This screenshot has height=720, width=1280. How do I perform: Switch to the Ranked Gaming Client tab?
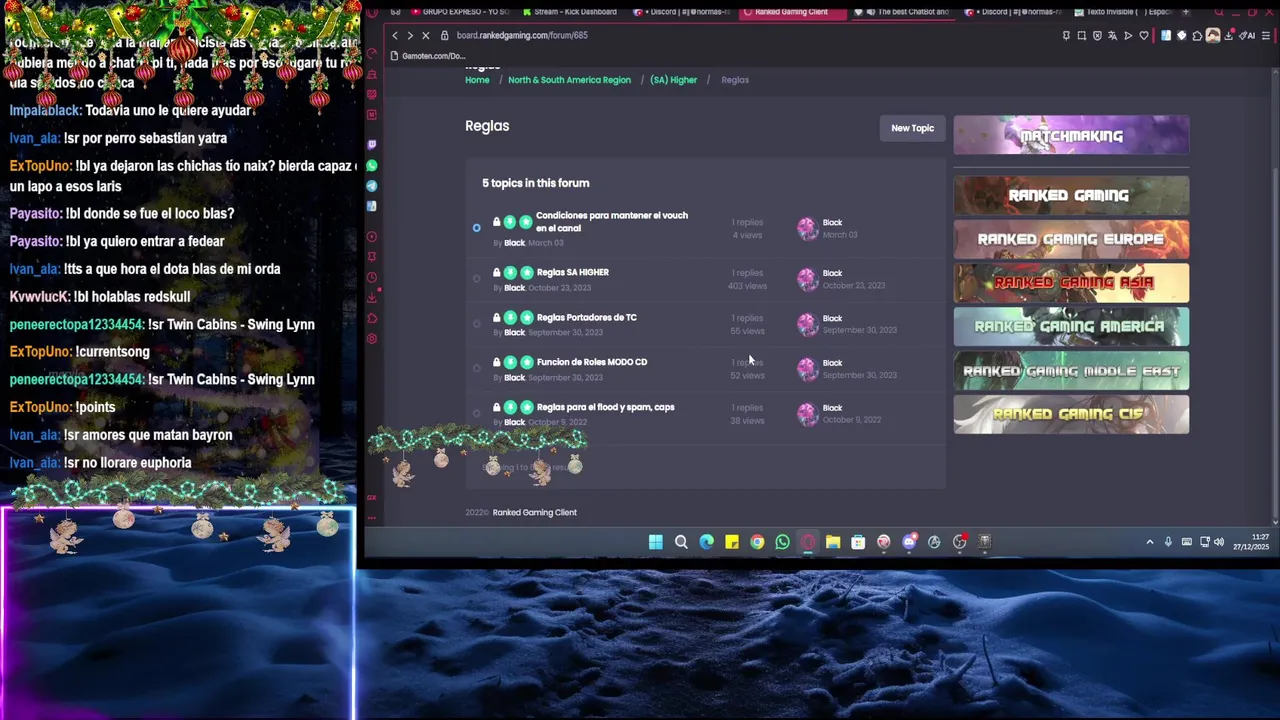click(x=795, y=12)
